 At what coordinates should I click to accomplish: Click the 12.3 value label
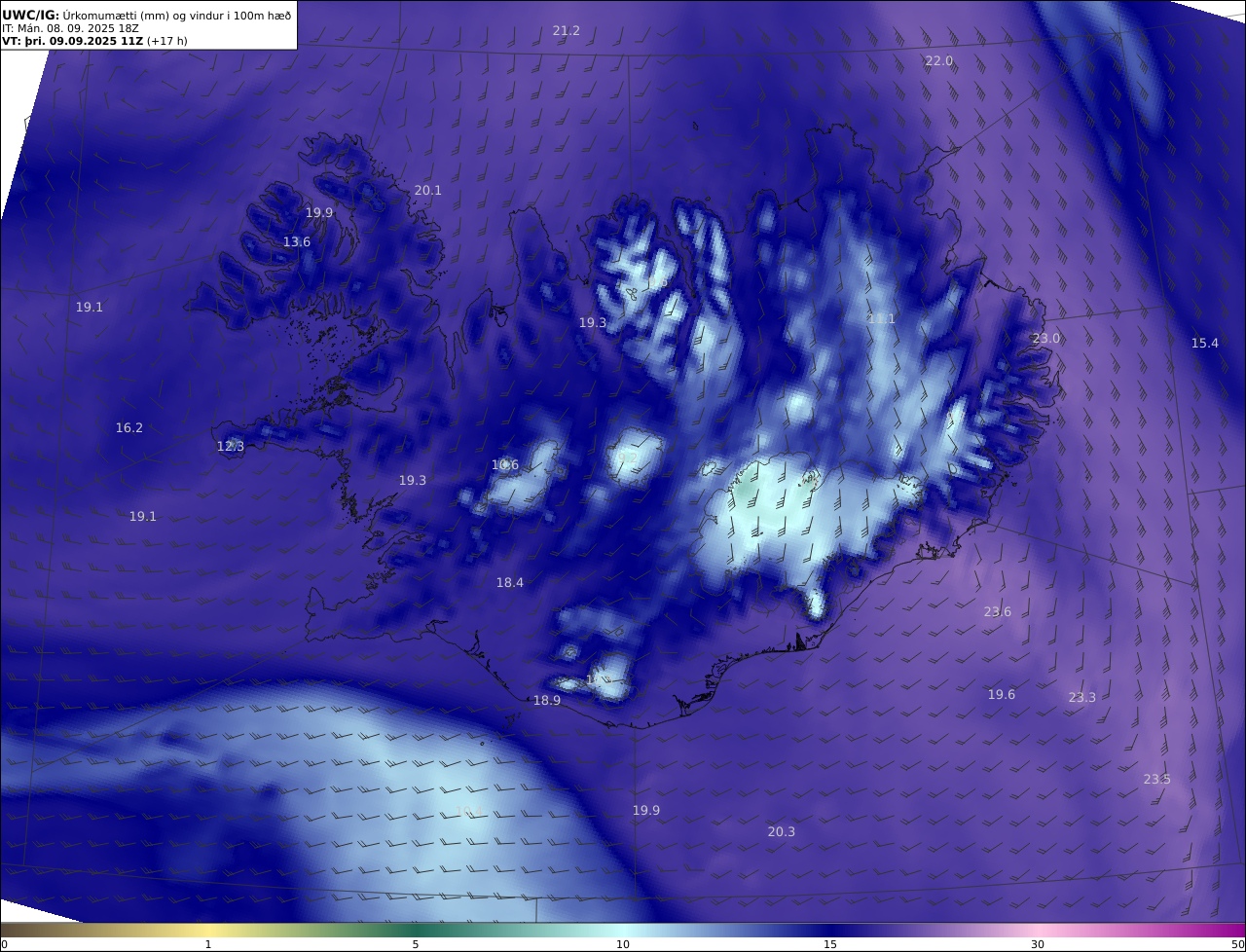click(231, 447)
